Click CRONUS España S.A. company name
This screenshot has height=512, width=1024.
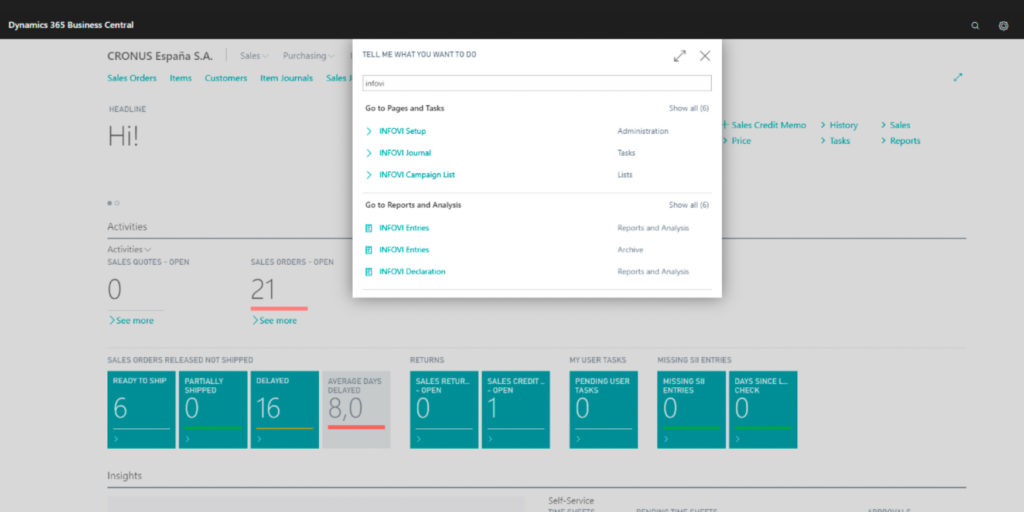pyautogui.click(x=160, y=56)
